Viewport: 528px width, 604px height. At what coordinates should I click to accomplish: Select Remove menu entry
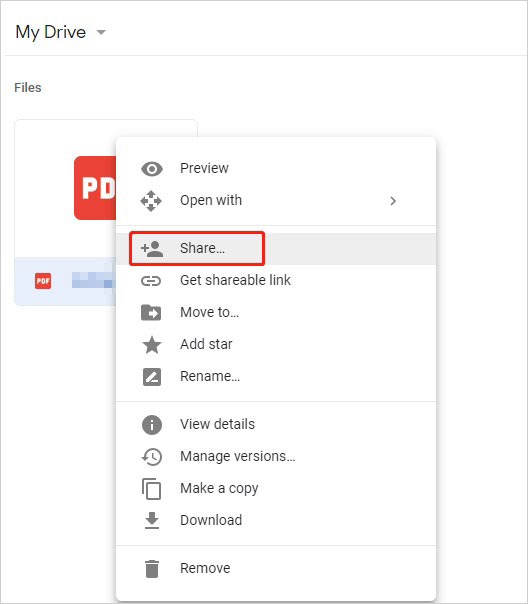pyautogui.click(x=276, y=569)
